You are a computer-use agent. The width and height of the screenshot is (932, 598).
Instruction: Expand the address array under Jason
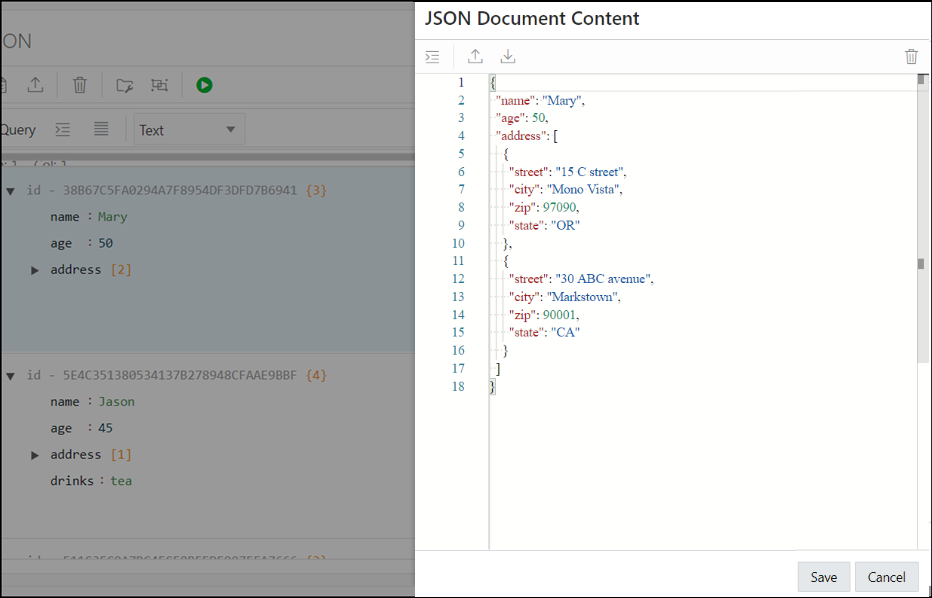[35, 454]
